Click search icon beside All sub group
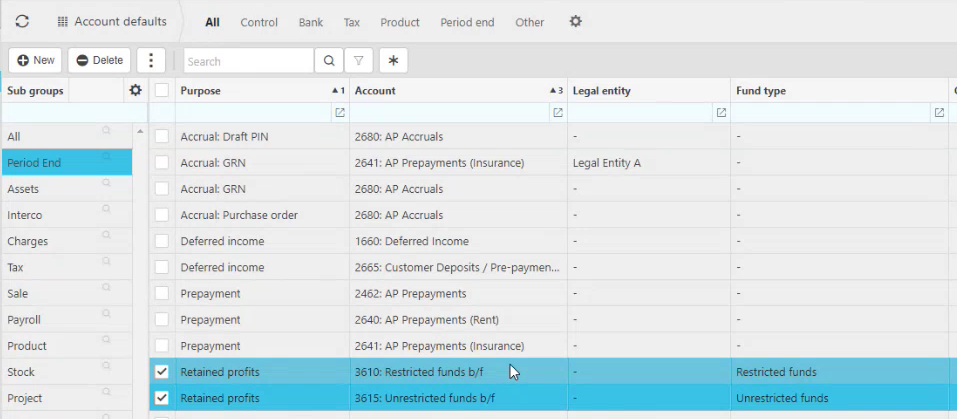 [x=106, y=130]
